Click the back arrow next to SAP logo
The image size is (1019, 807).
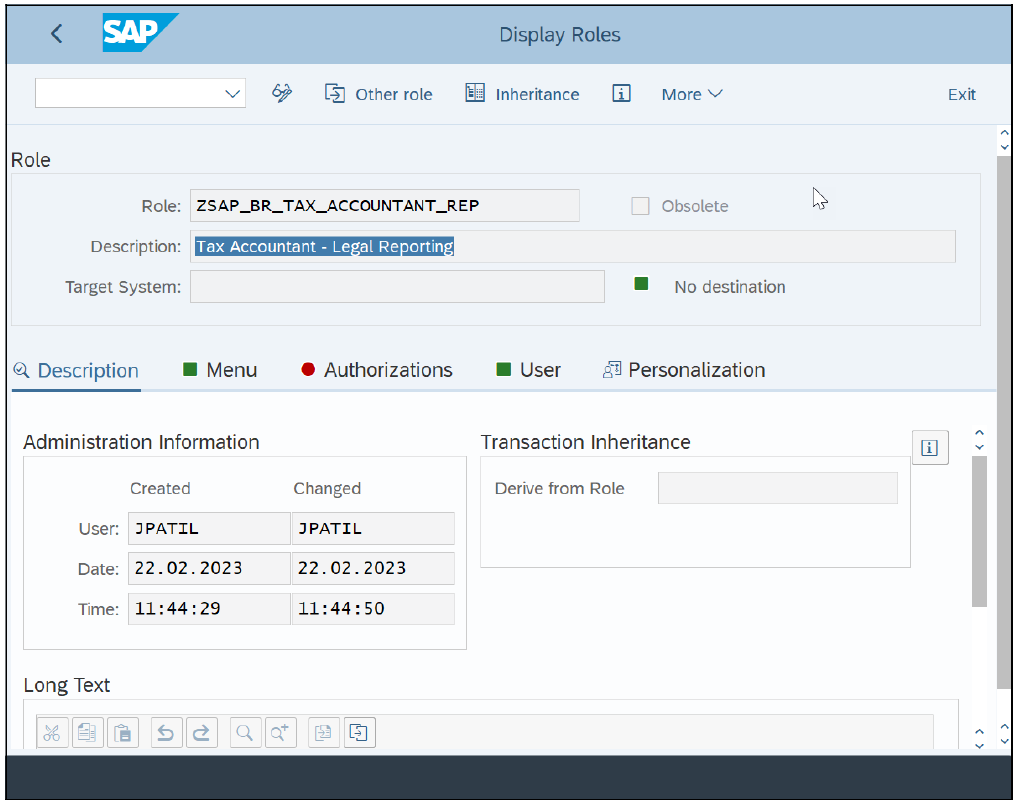point(57,34)
